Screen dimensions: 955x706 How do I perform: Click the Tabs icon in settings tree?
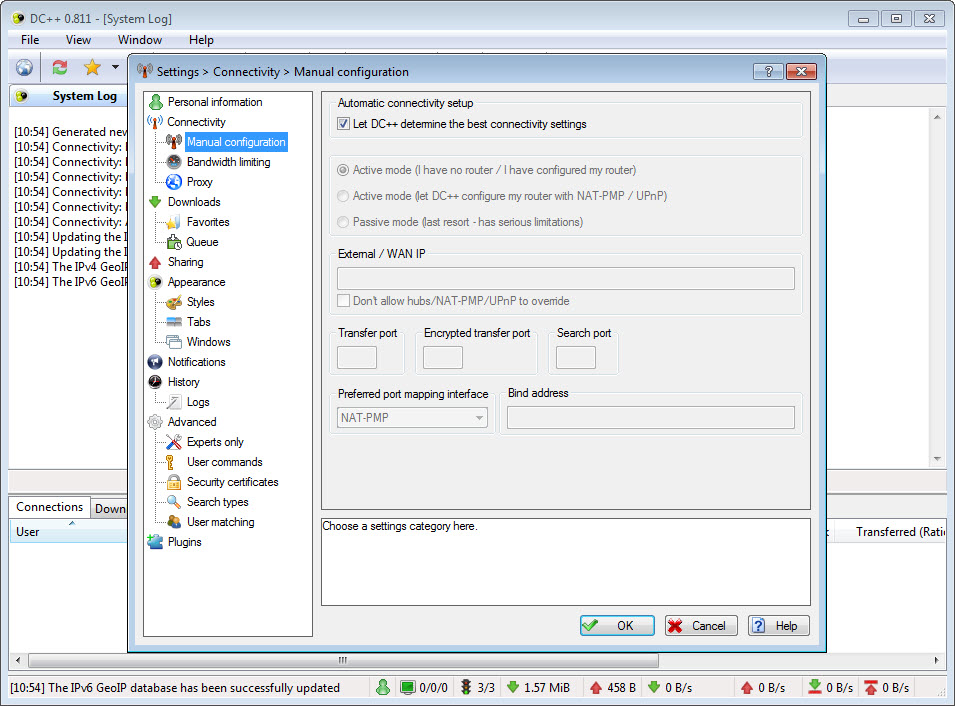click(174, 322)
